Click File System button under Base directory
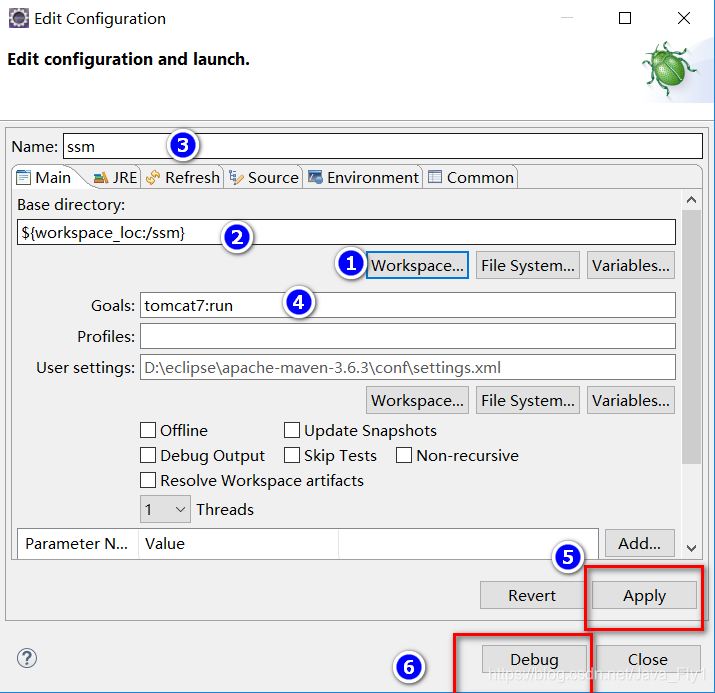Image resolution: width=715 pixels, height=693 pixels. (528, 265)
